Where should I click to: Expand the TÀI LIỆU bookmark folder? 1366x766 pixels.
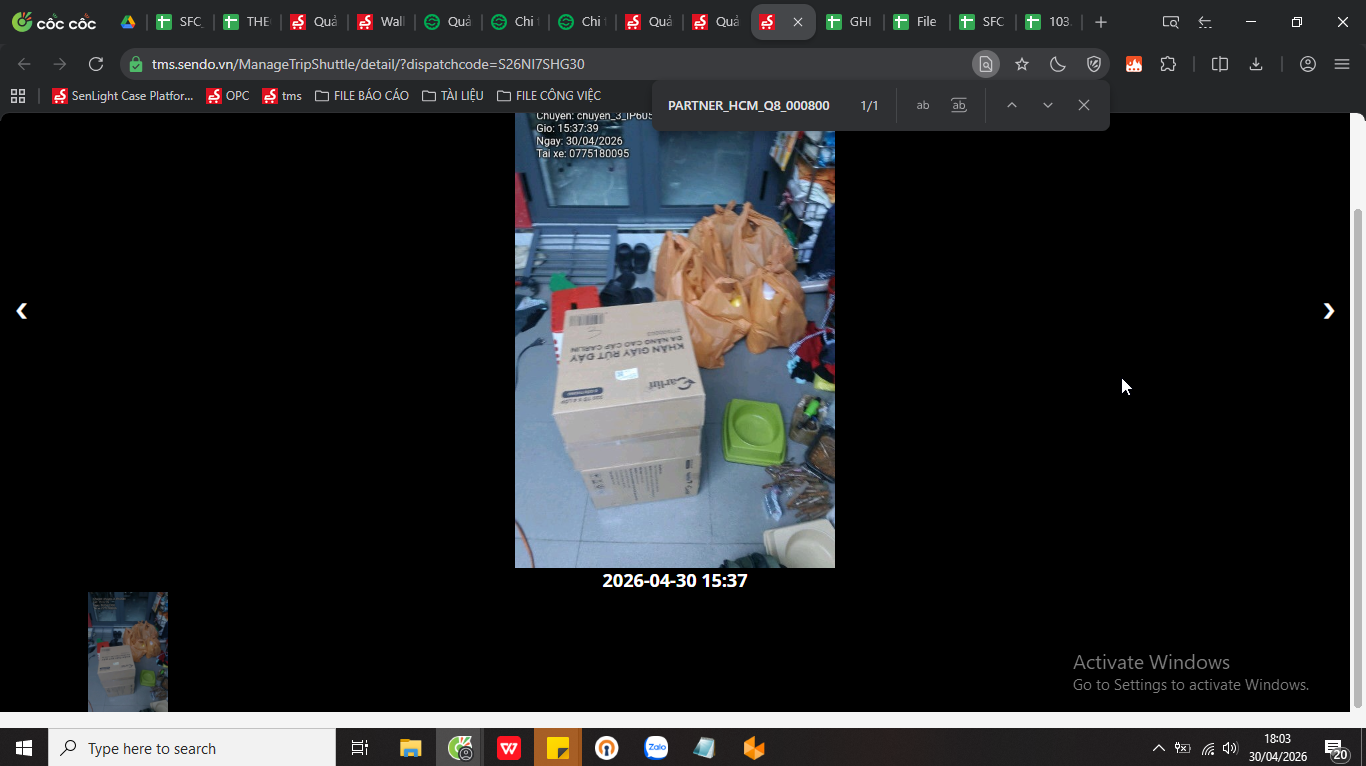point(453,96)
